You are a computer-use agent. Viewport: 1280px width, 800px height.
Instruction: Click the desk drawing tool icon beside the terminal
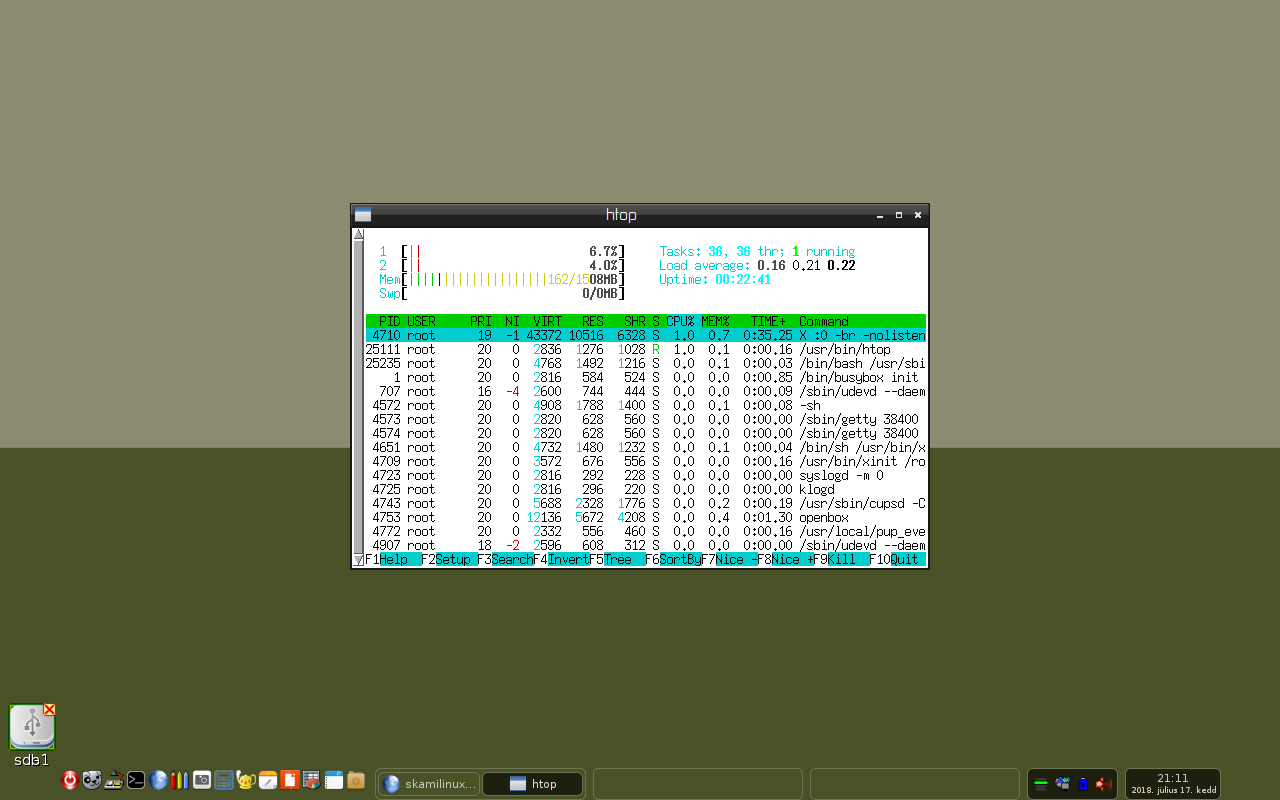pos(114,780)
